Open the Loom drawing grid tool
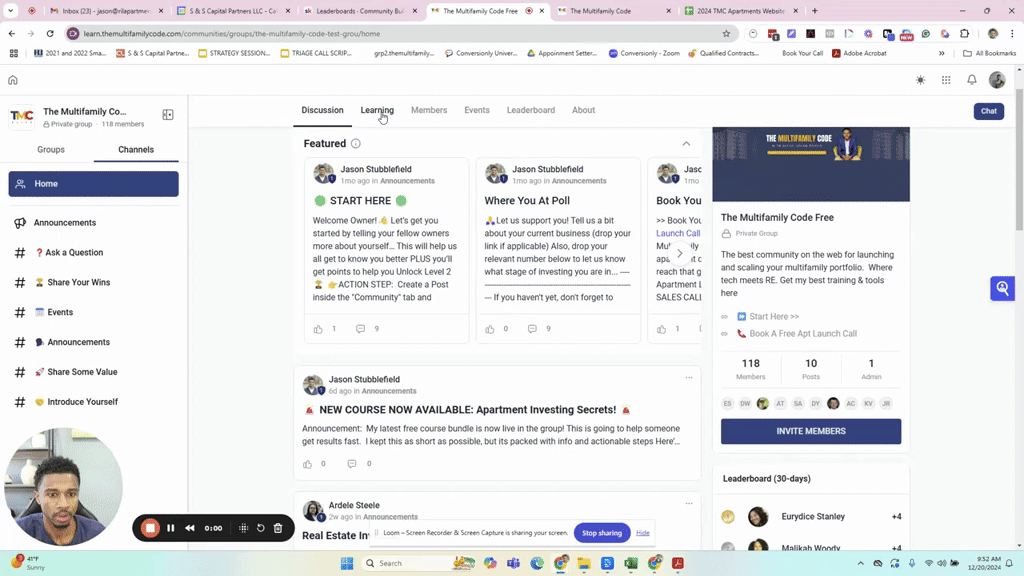Image resolution: width=1024 pixels, height=576 pixels. coord(244,528)
